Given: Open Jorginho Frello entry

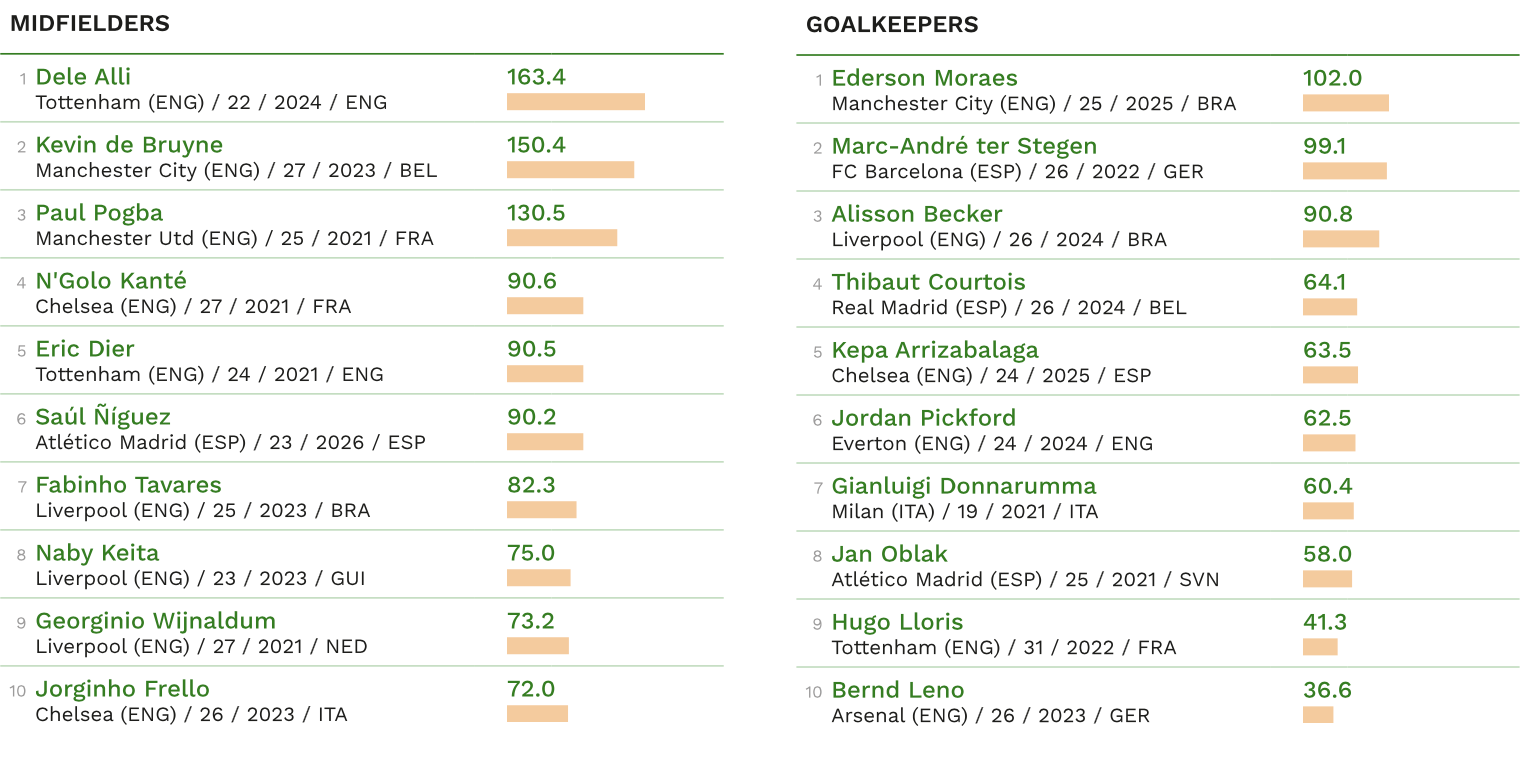Looking at the screenshot, I should (122, 689).
